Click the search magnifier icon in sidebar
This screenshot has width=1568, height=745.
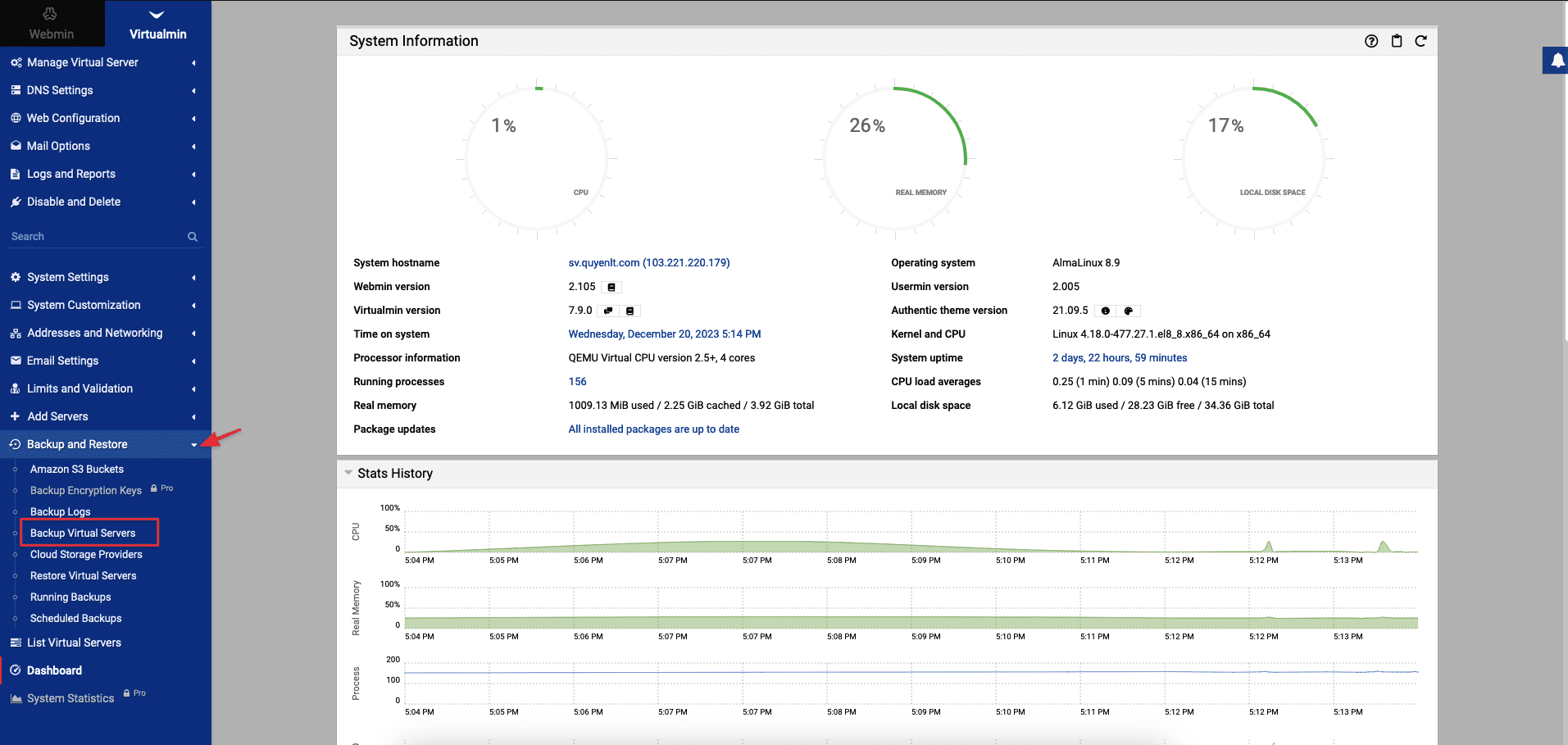click(x=193, y=237)
